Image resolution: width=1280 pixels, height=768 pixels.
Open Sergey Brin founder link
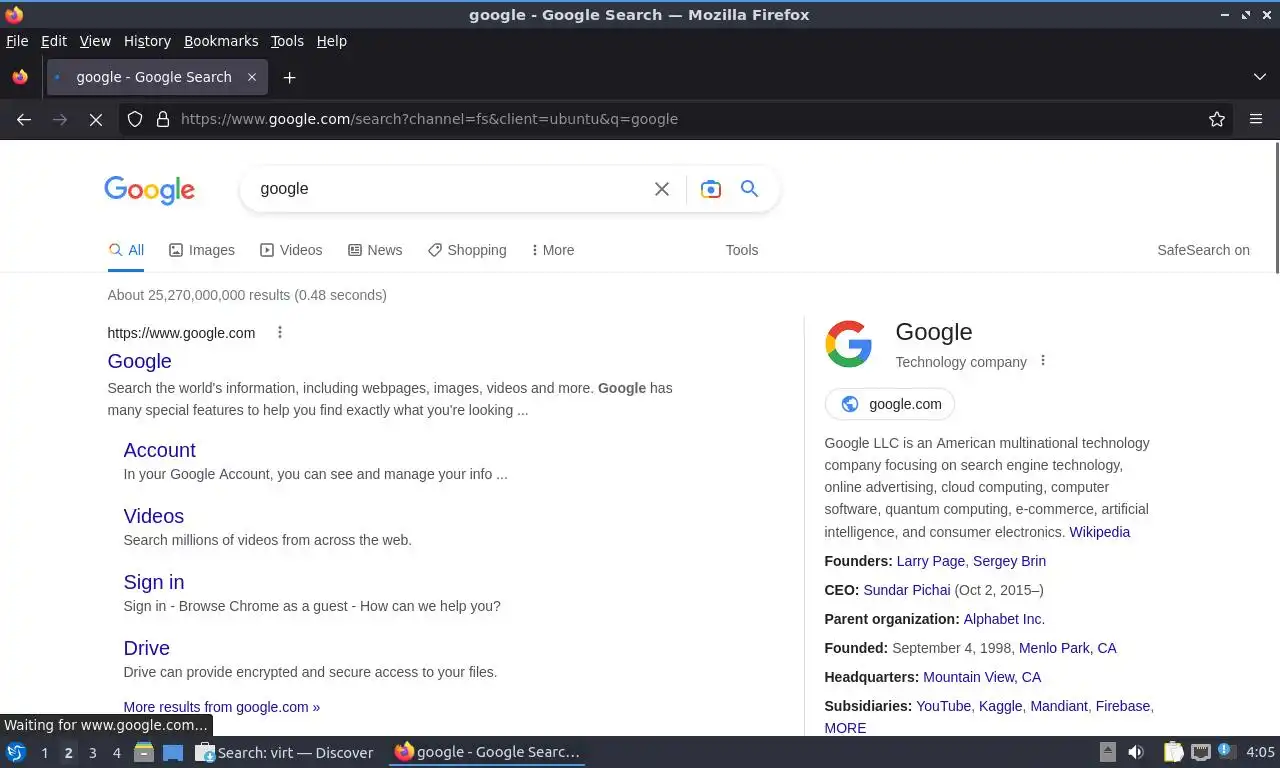coord(1009,561)
